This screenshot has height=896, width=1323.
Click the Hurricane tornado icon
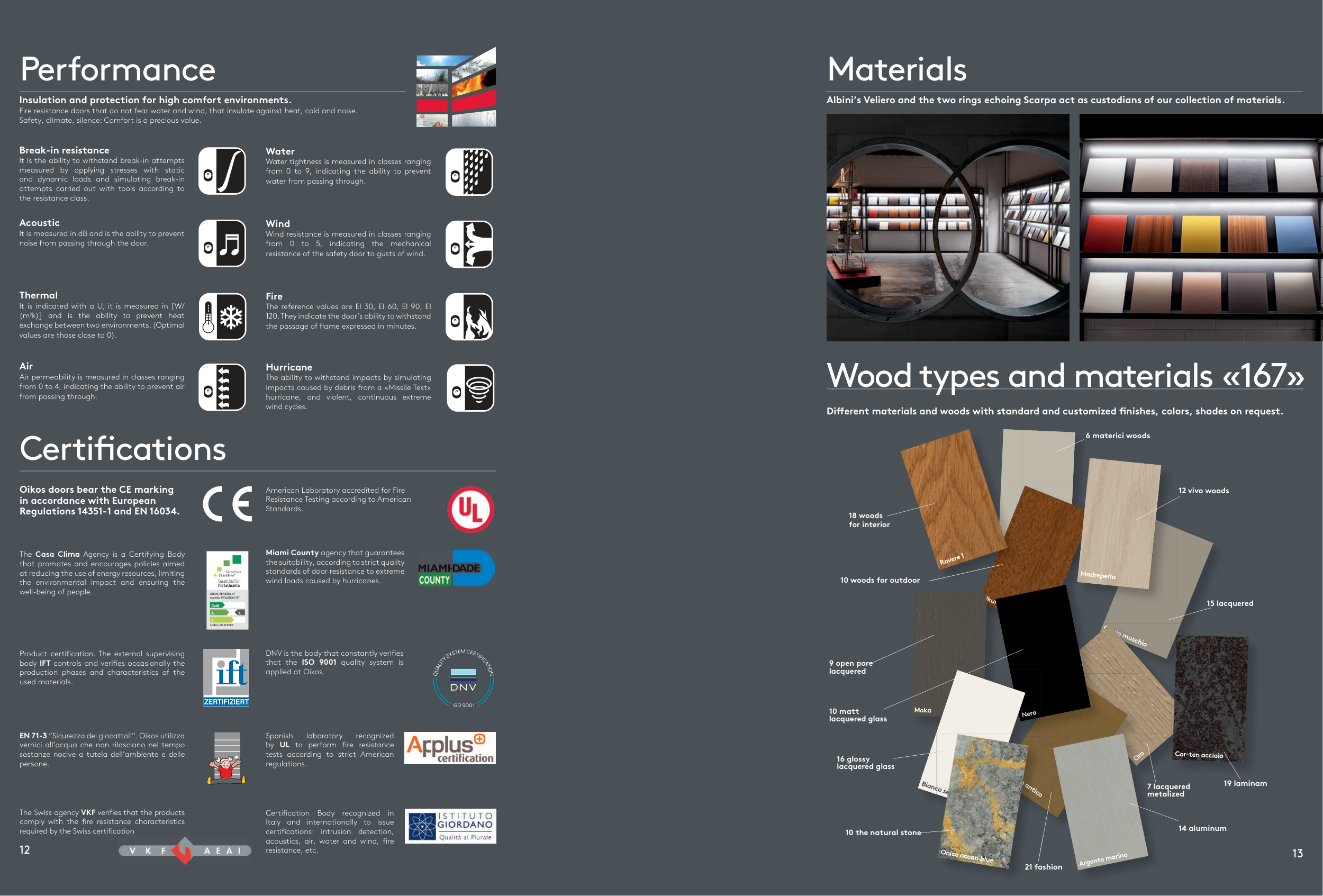(x=470, y=387)
